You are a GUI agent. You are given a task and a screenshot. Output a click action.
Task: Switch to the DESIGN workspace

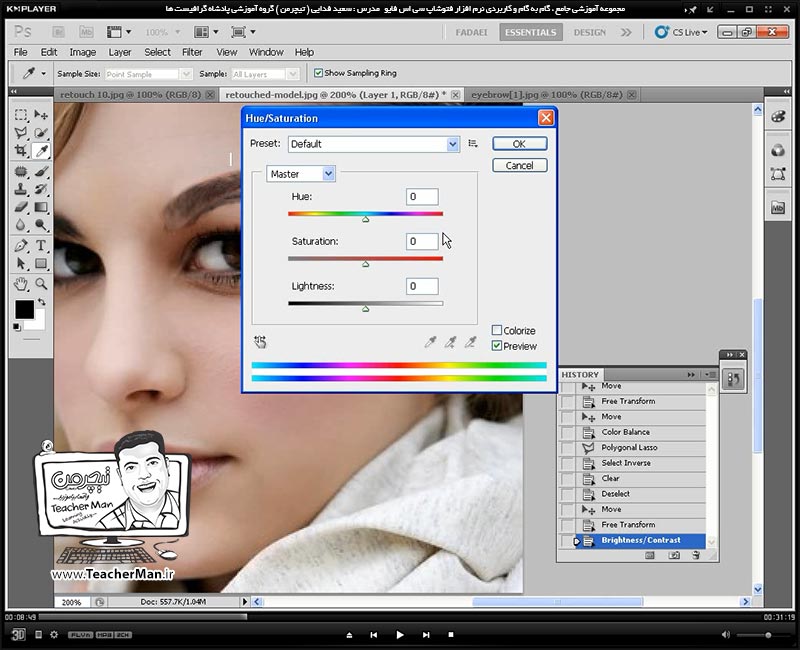589,32
